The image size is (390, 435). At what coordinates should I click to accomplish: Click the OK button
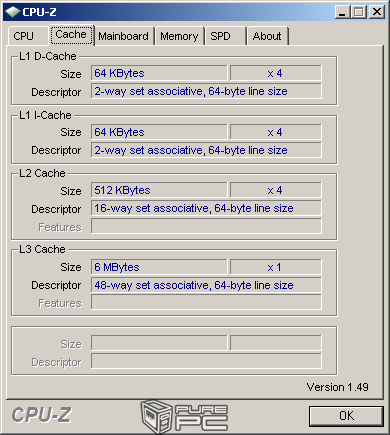point(346,416)
